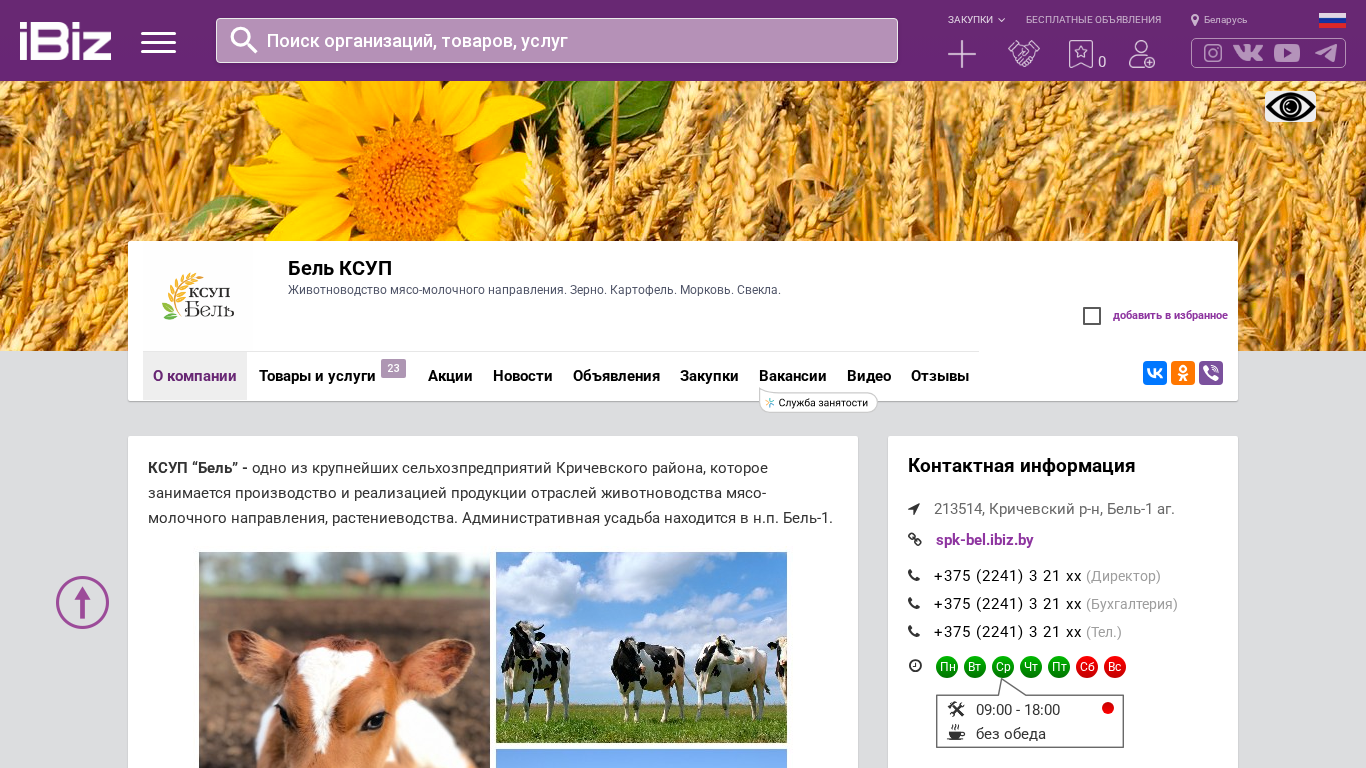Image resolution: width=1366 pixels, height=768 pixels.
Task: Click the Бель КСУП company logo
Action: pos(198,297)
